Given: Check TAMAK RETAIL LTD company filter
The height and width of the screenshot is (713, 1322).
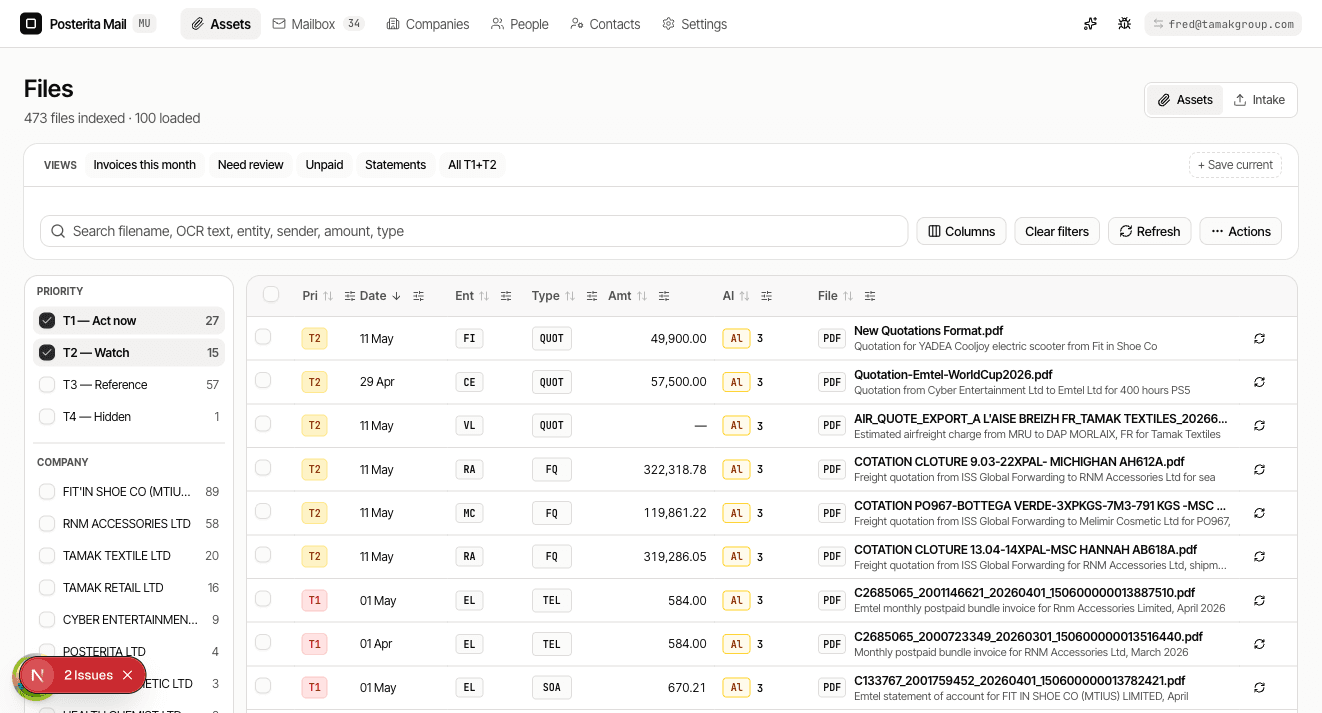Looking at the screenshot, I should click(x=47, y=588).
